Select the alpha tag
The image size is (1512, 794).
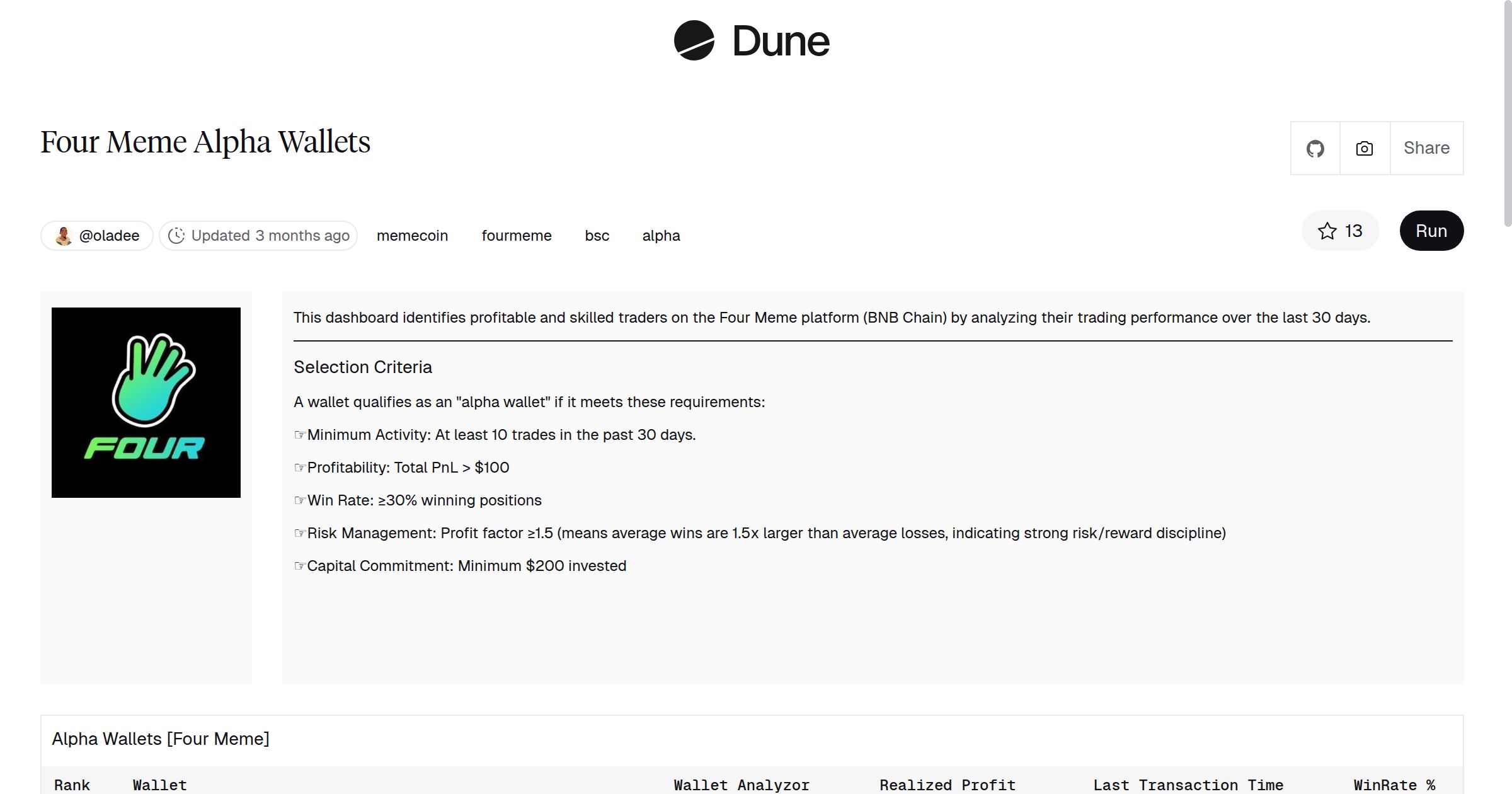point(661,236)
